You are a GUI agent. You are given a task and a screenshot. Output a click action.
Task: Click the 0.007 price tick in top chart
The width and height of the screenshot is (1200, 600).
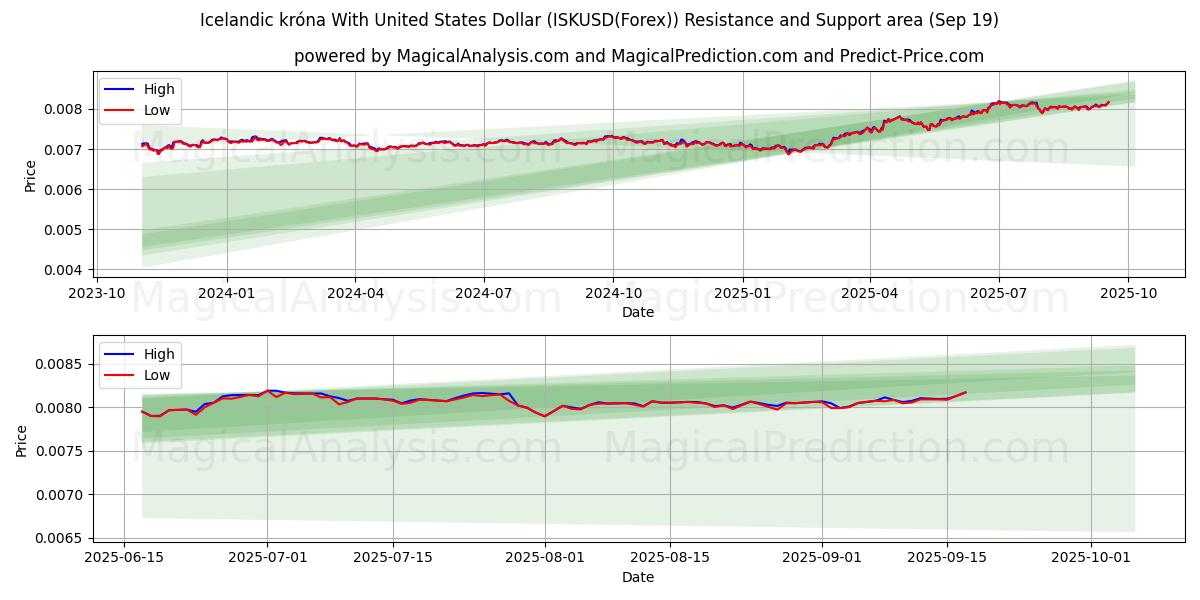click(x=66, y=150)
